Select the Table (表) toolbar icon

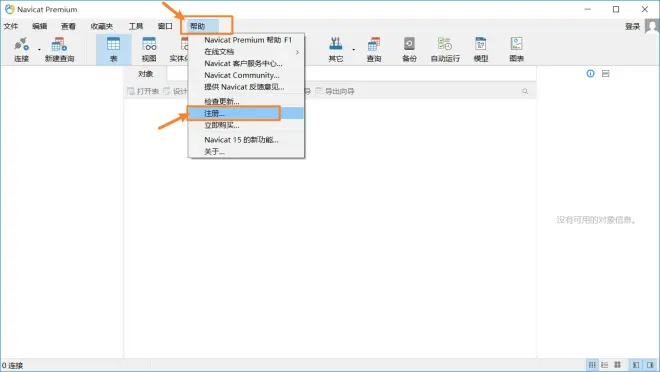[114, 50]
